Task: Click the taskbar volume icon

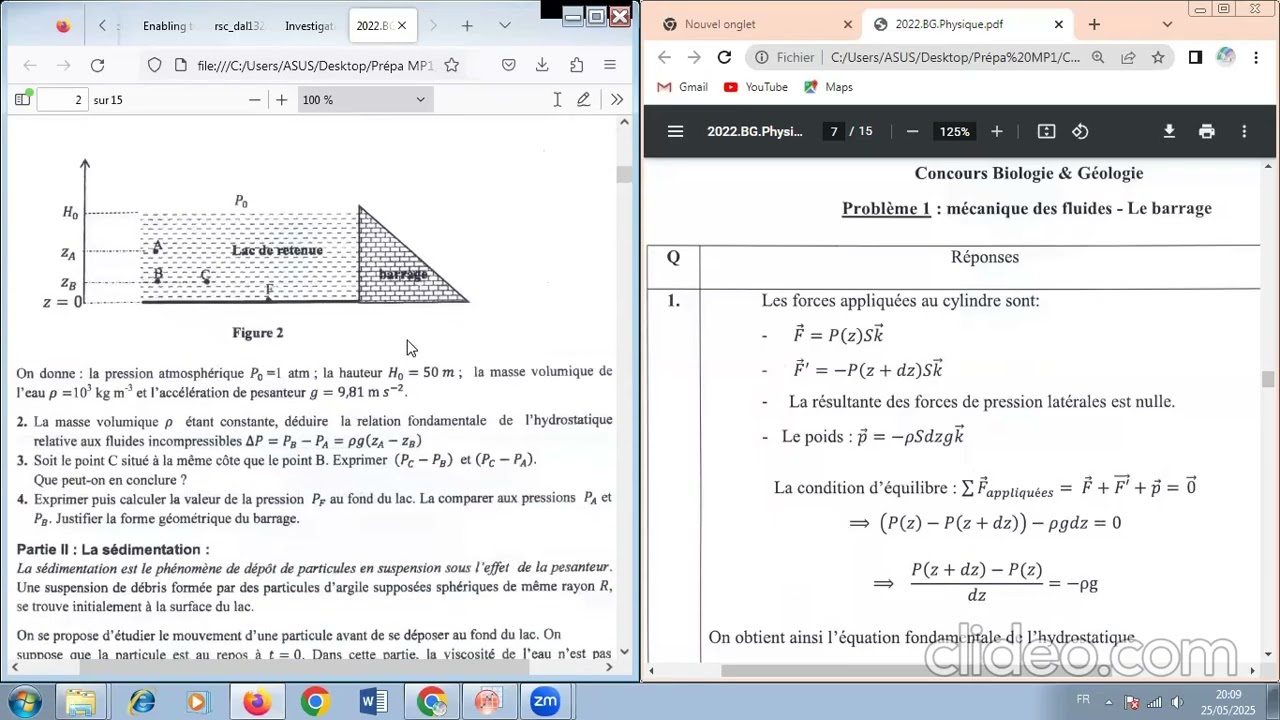Action: 1177,702
